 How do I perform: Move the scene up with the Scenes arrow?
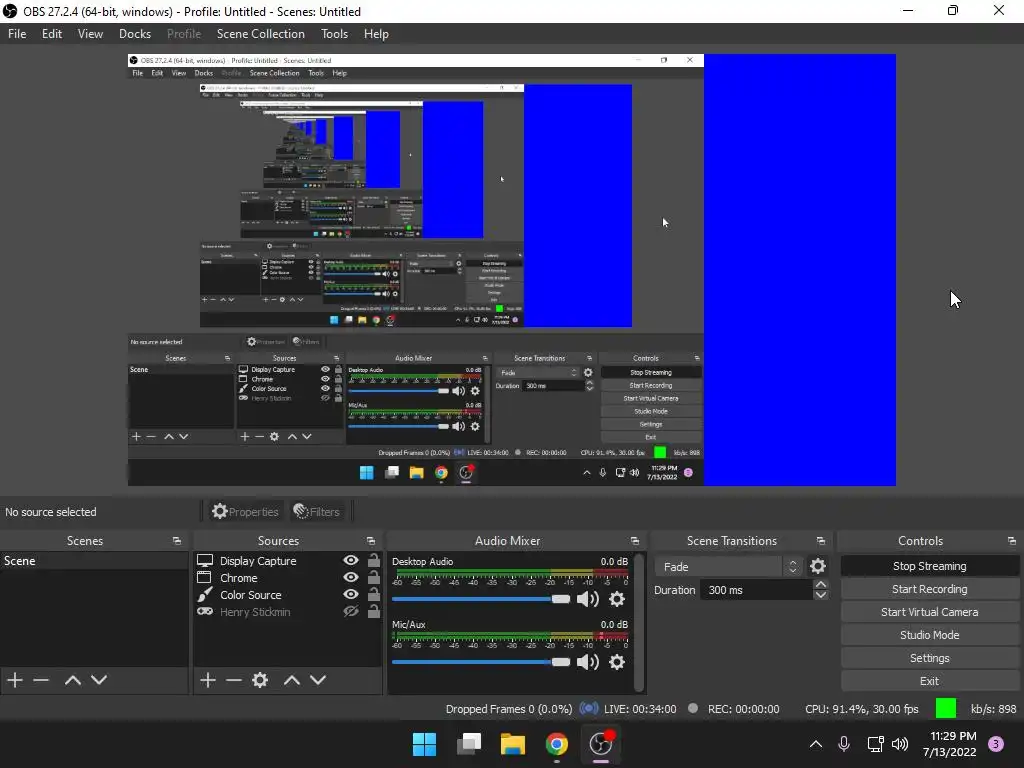(x=72, y=680)
